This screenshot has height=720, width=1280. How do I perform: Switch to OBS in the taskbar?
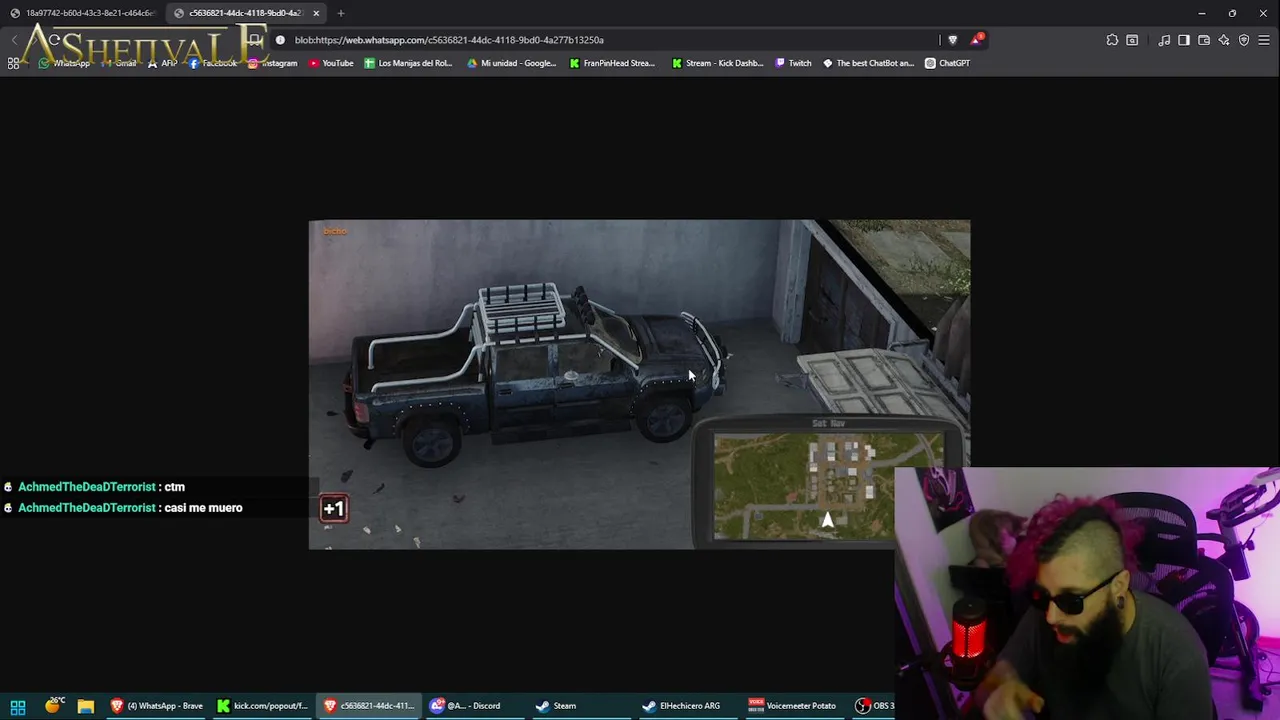point(875,706)
